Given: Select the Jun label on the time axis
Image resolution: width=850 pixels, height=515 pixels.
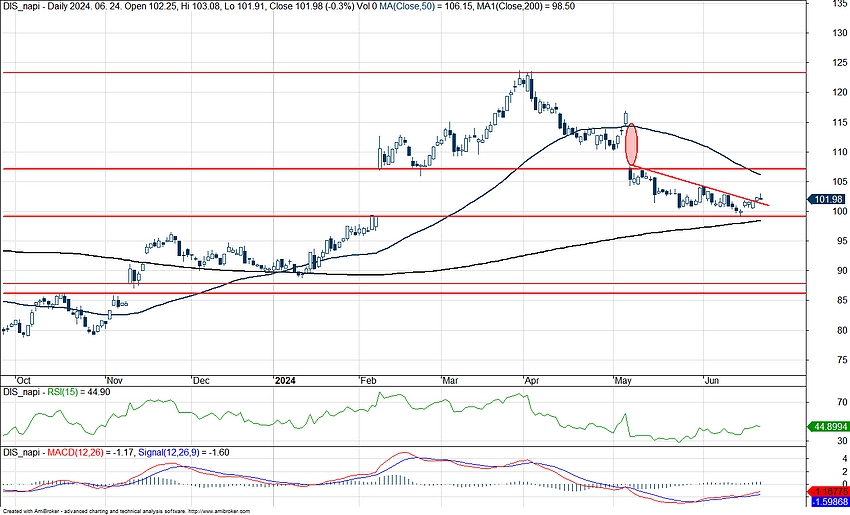Looking at the screenshot, I should (x=711, y=381).
